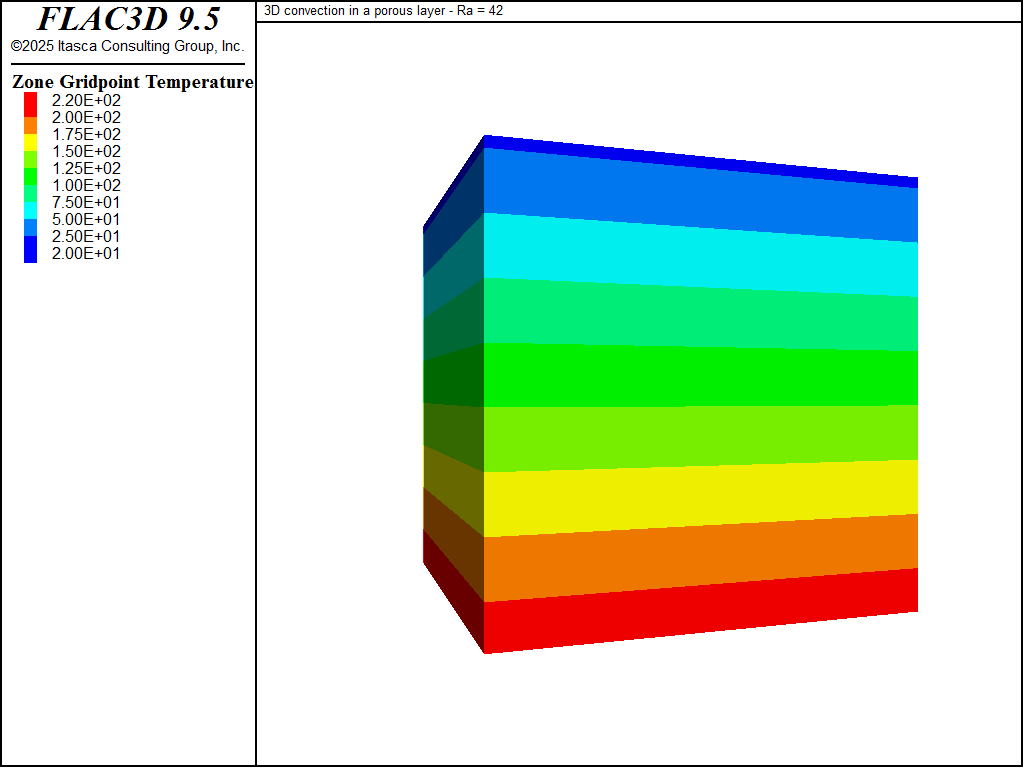Click the mint 1.00E+02 legend swatch
Image resolution: width=1024 pixels, height=768 pixels.
coord(30,193)
